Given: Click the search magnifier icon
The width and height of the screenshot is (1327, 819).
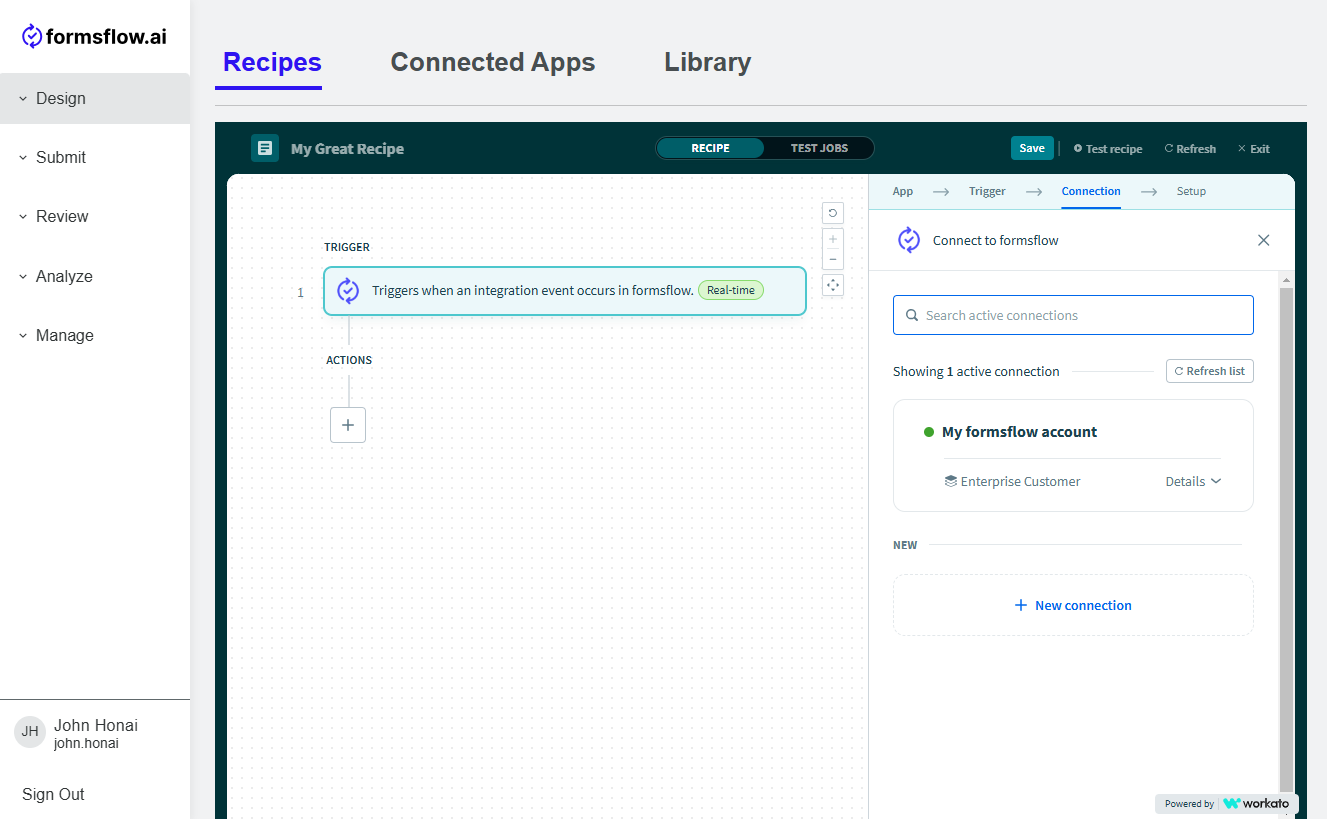Looking at the screenshot, I should click(912, 315).
